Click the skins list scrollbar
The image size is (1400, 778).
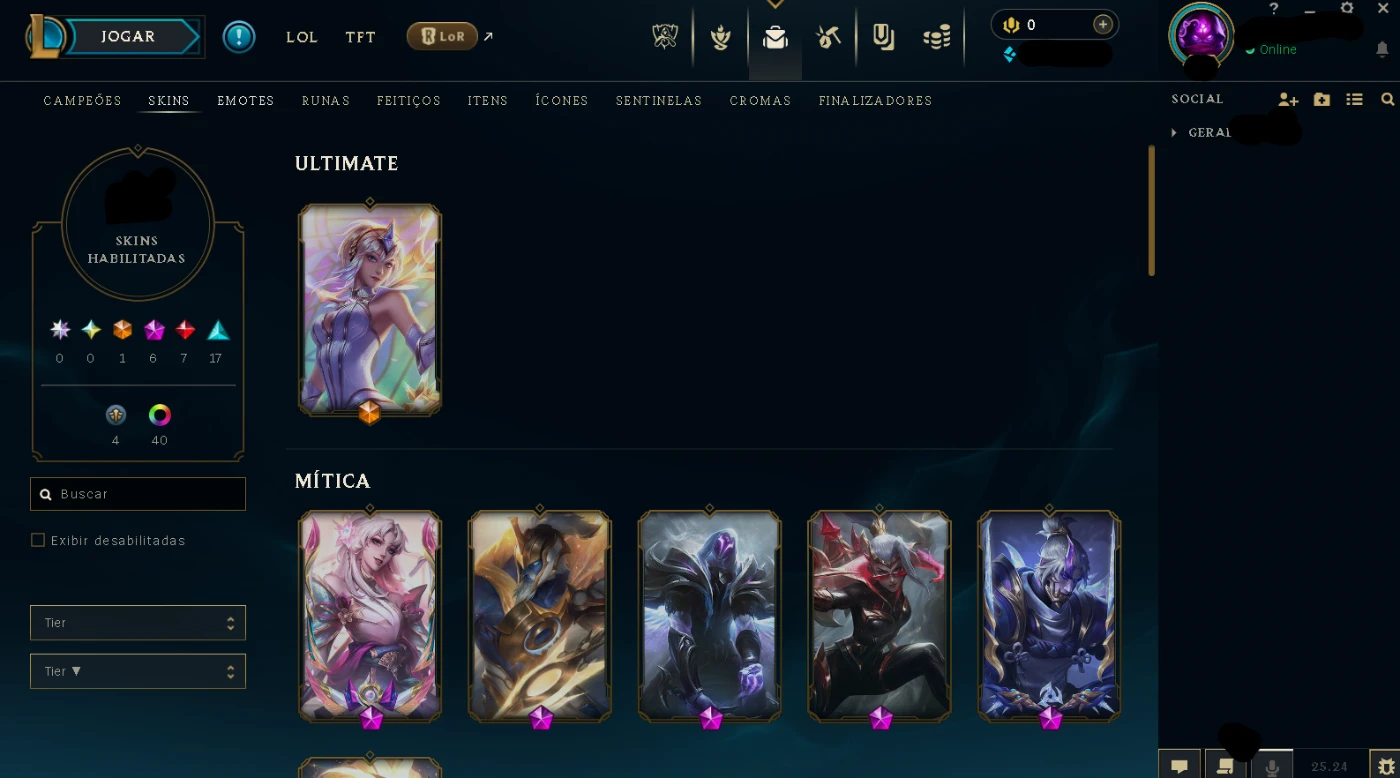coord(1152,210)
